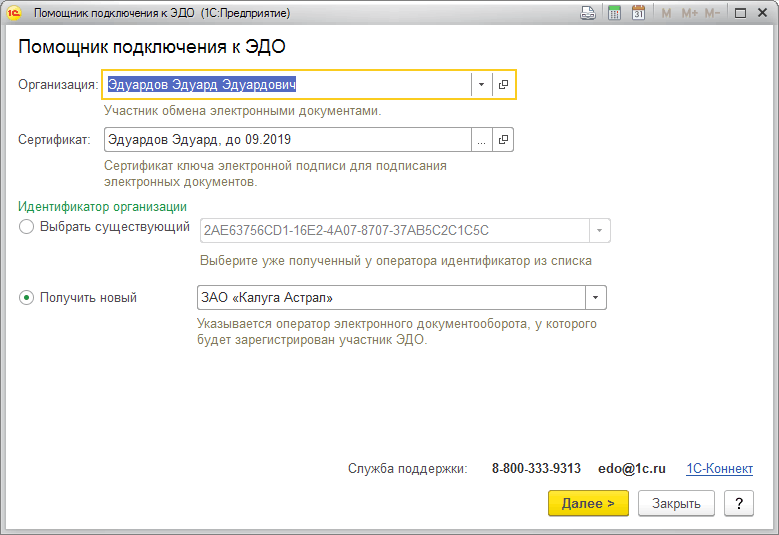The width and height of the screenshot is (779, 535).
Task: Expand the Организация dropdown list
Action: (x=481, y=84)
